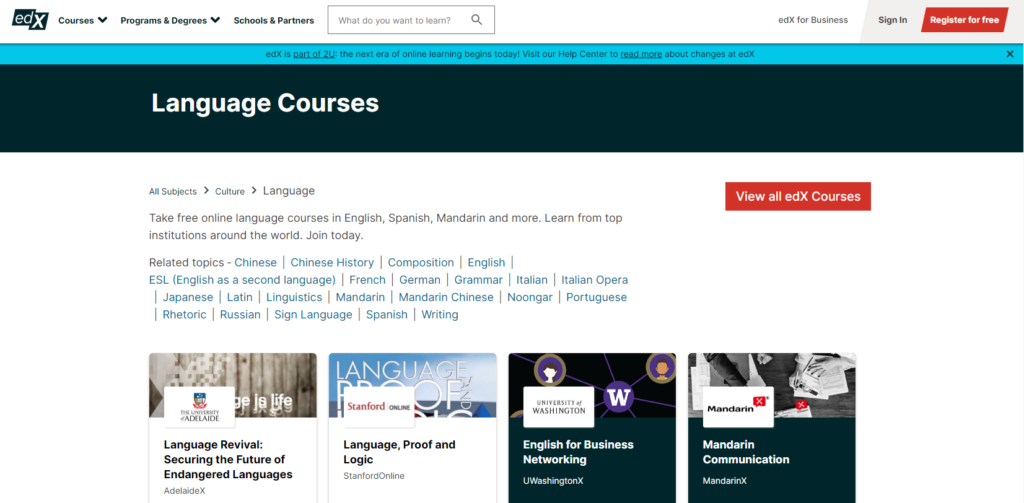Open the Sign Language topic
Viewport: 1024px width, 503px height.
coord(313,315)
